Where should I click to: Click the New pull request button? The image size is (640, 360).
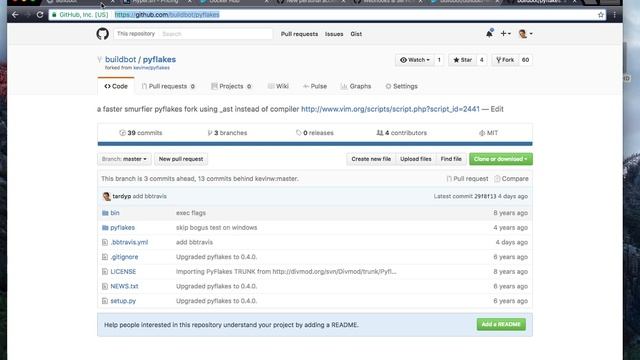(181, 159)
